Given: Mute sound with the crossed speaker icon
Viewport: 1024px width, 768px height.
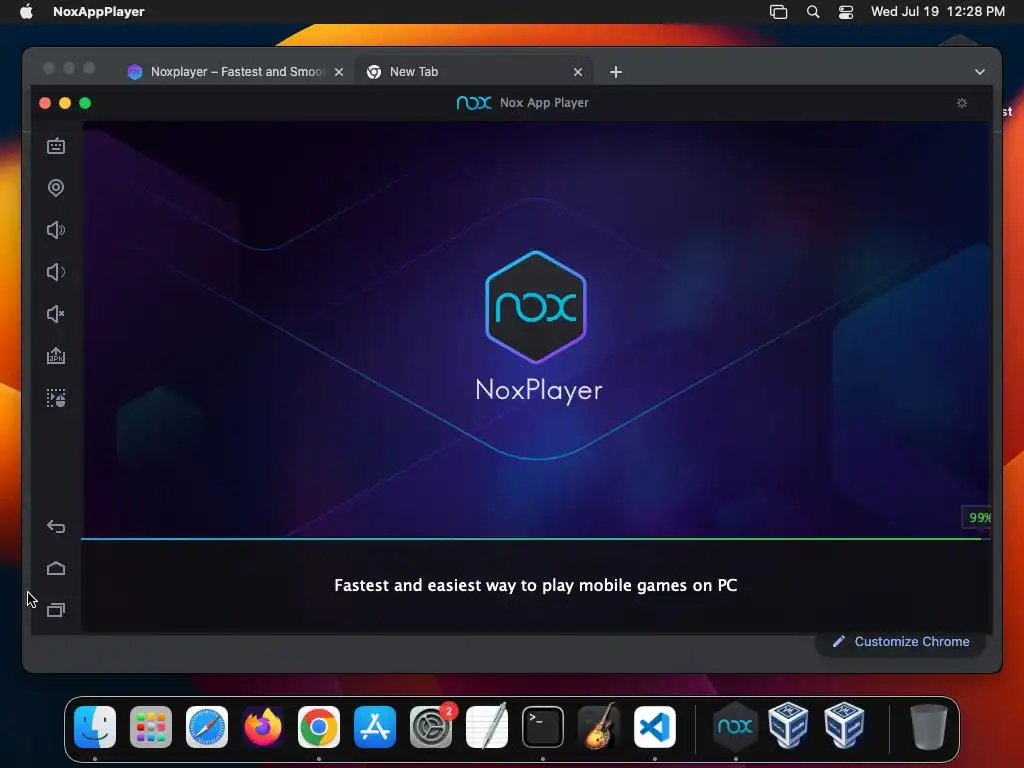Looking at the screenshot, I should point(56,314).
